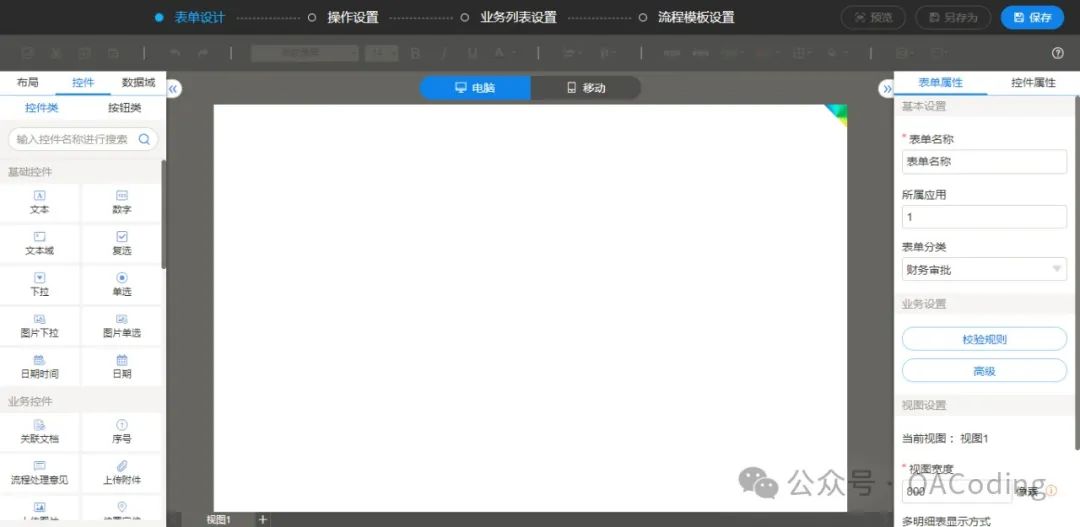Screen dimensions: 1080x527
Task: Collapse the left panel with double-chevron
Action: [x=173, y=89]
